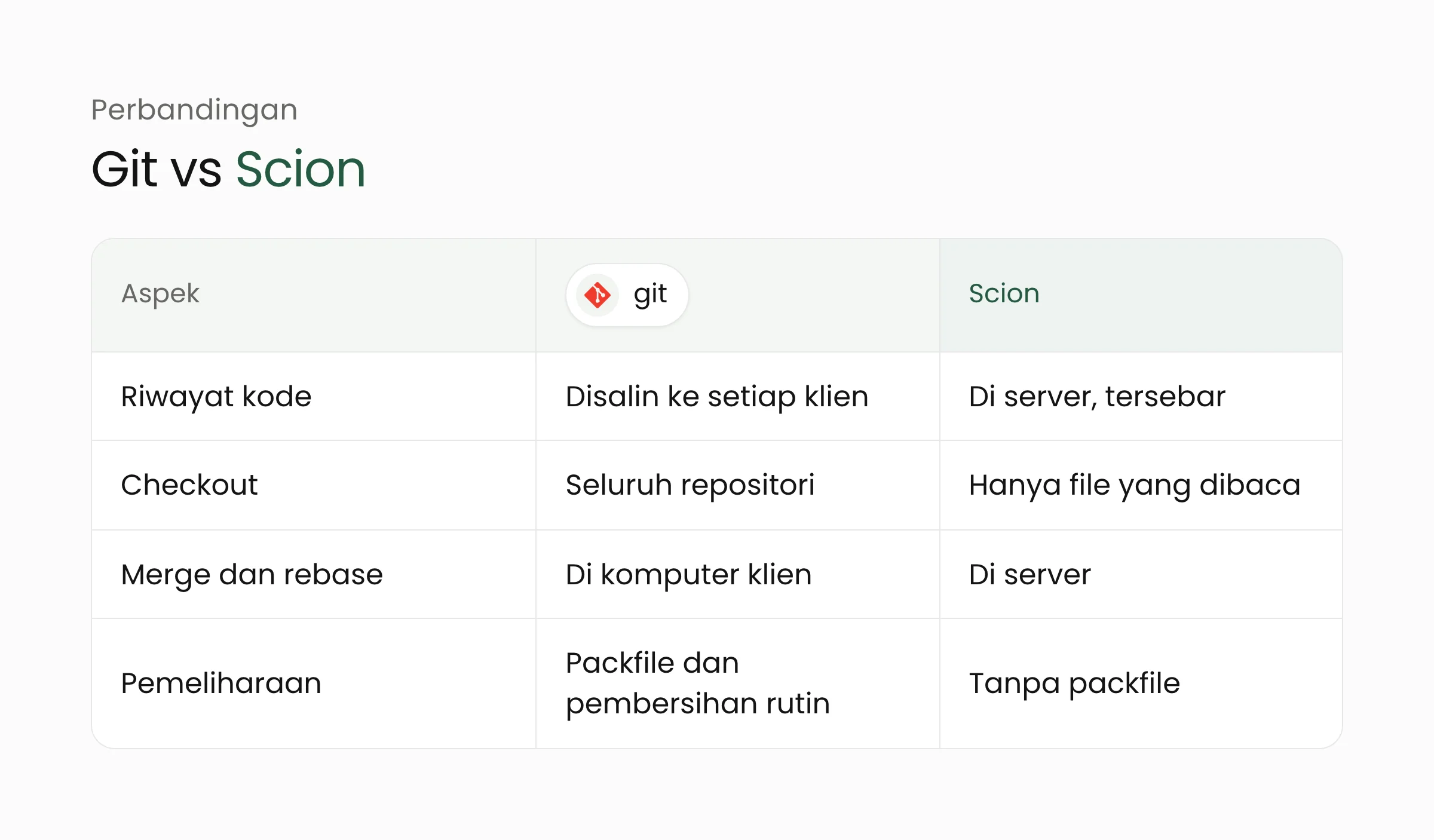
Task: Click the 'Scion' column header
Action: coord(1004,293)
